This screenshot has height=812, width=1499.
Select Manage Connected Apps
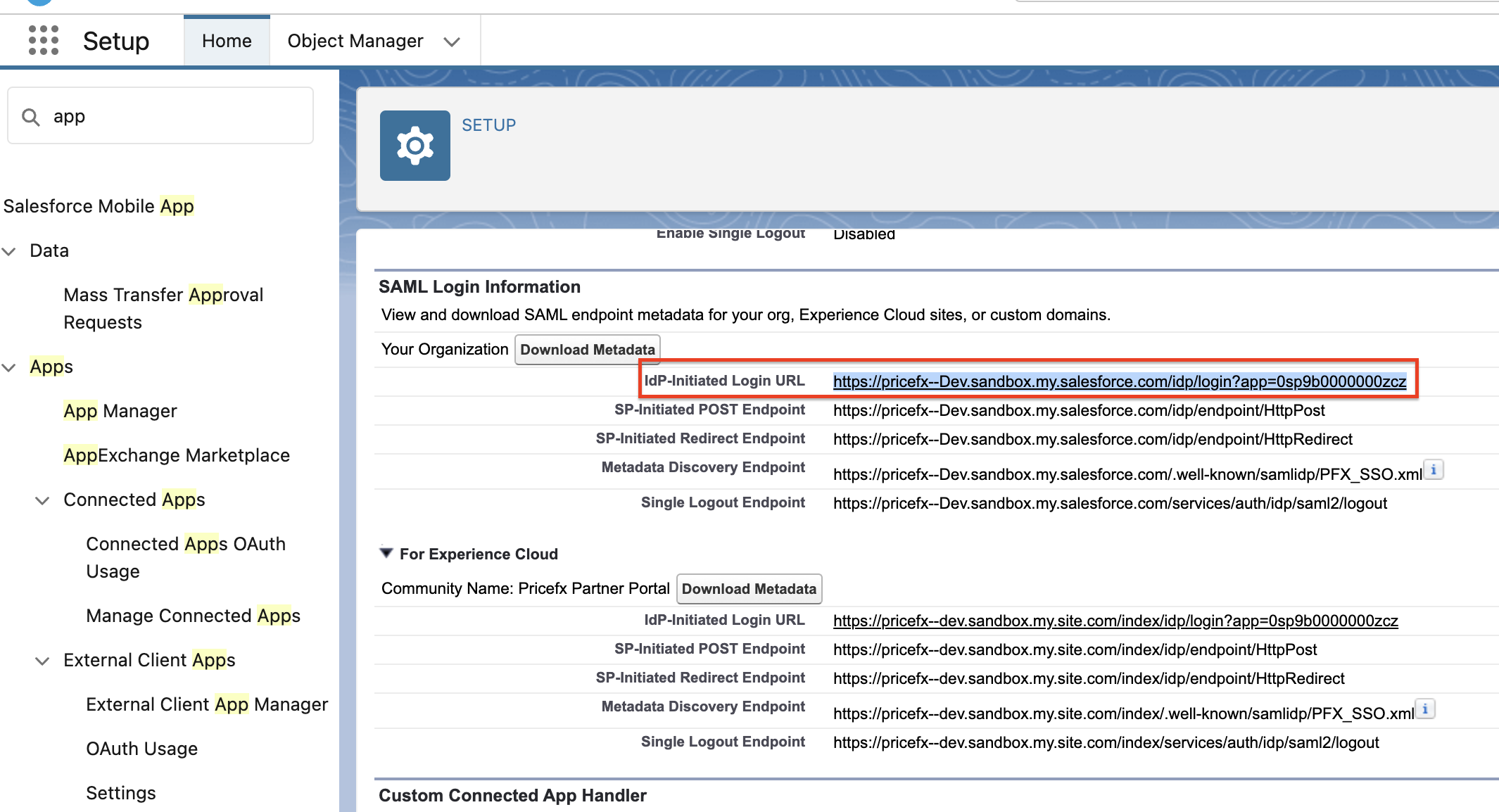[x=193, y=616]
